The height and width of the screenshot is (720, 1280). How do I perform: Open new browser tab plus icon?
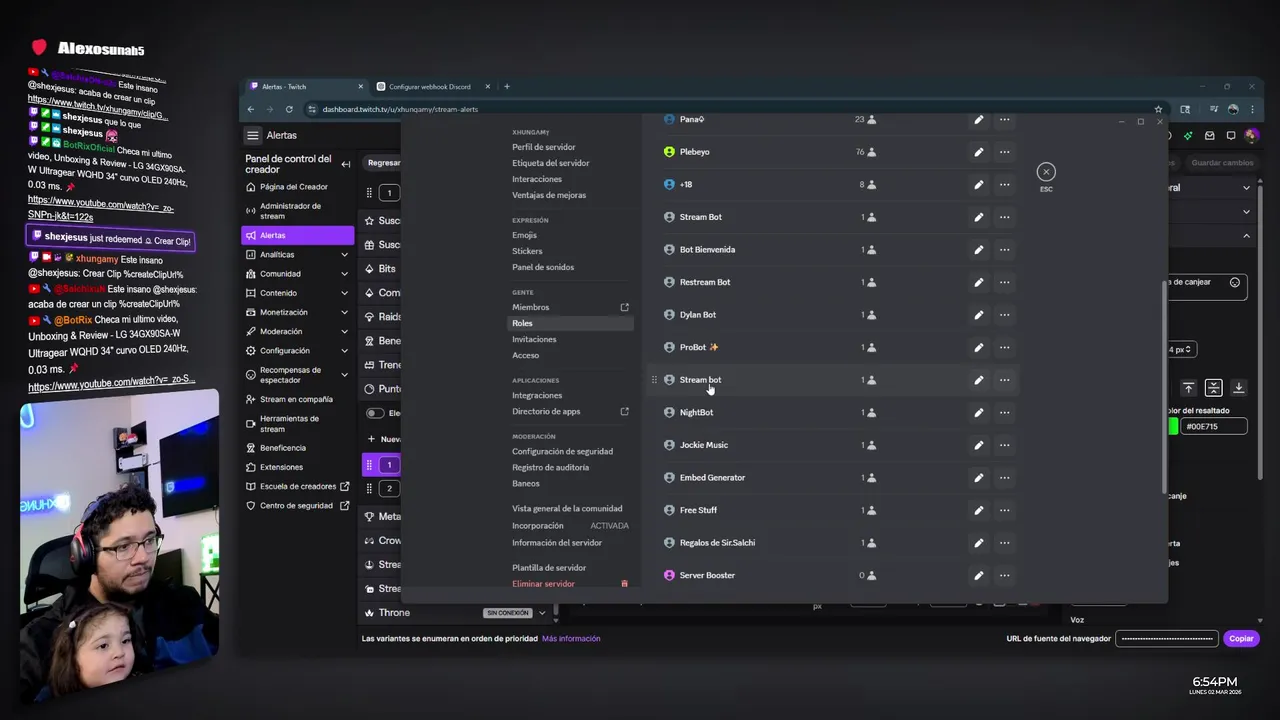coord(506,86)
